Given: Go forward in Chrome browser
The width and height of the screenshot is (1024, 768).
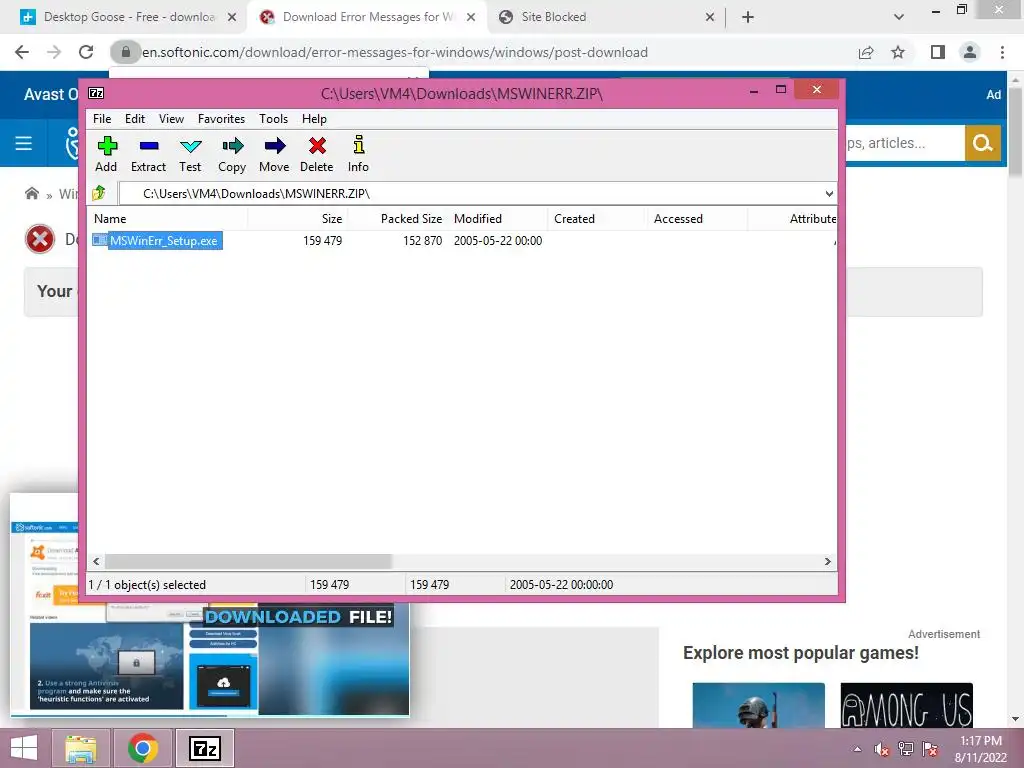Looking at the screenshot, I should [54, 52].
